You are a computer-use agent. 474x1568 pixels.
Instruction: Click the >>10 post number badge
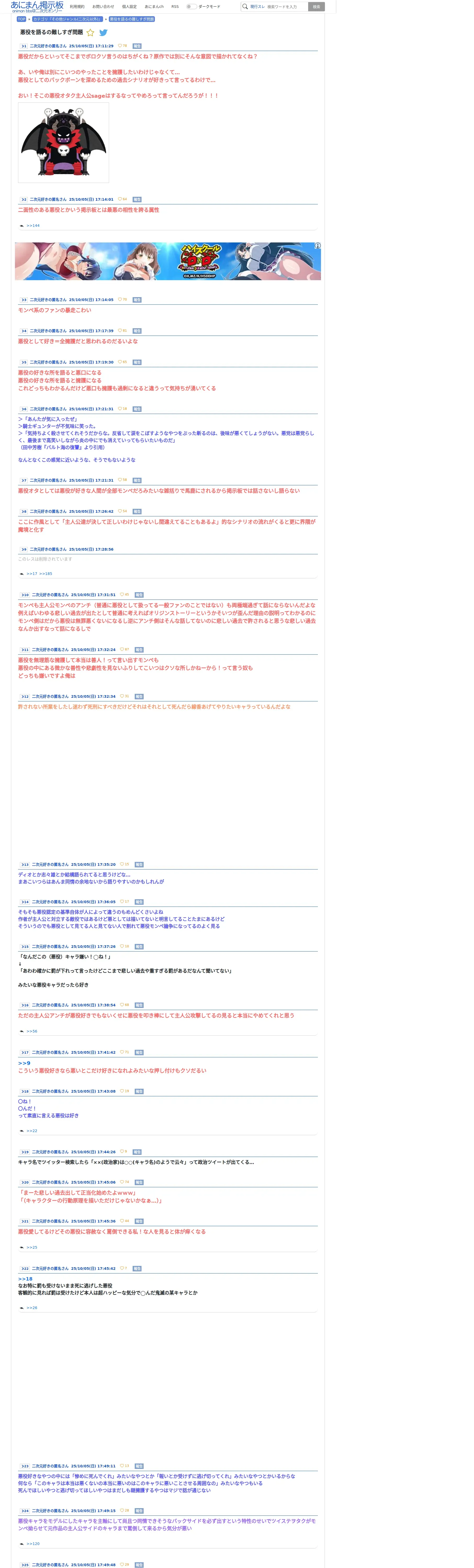(x=24, y=595)
